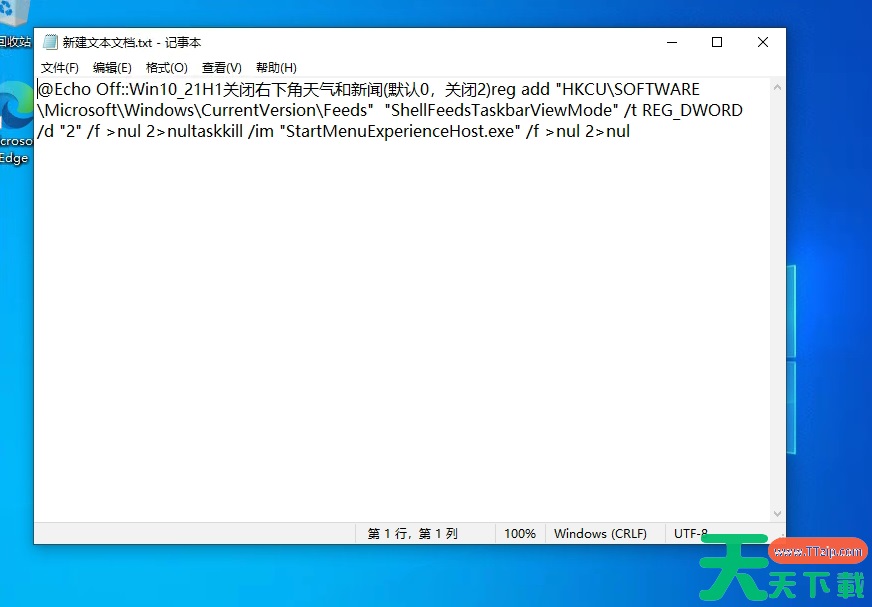Place cursor before @Echo Off text
This screenshot has height=607, width=872.
point(38,89)
